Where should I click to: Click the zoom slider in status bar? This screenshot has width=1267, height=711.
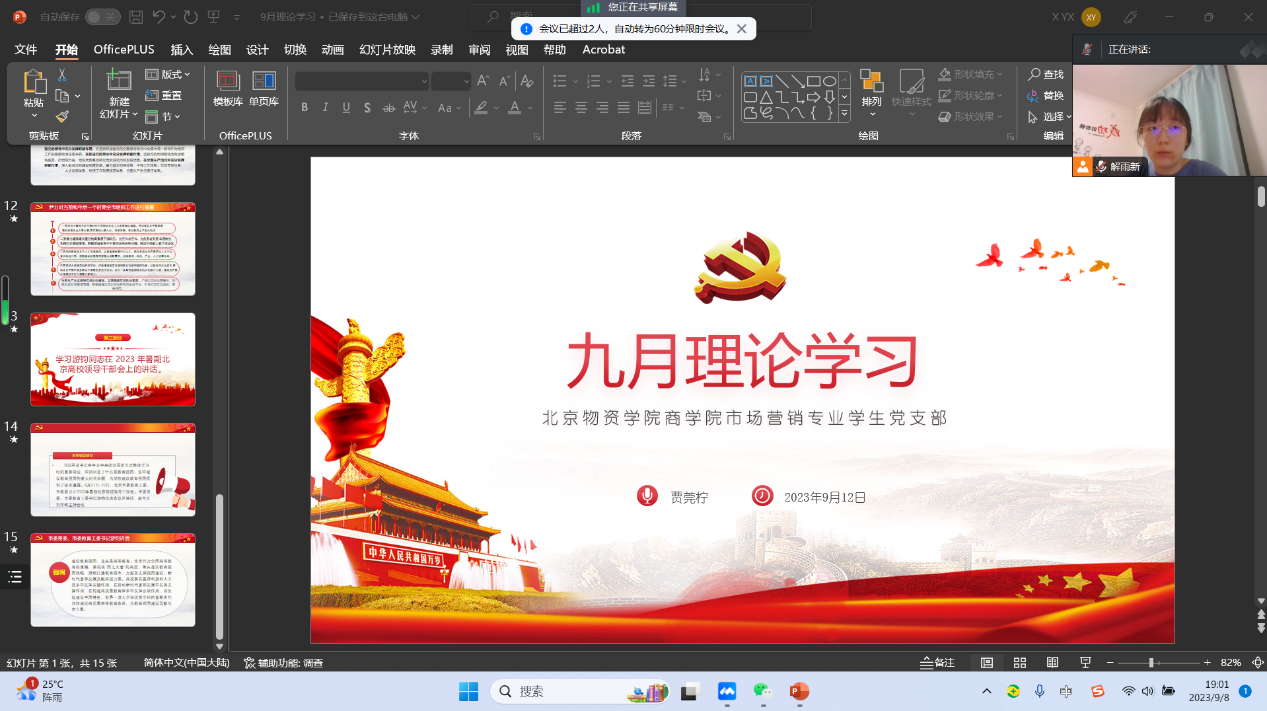point(1151,663)
